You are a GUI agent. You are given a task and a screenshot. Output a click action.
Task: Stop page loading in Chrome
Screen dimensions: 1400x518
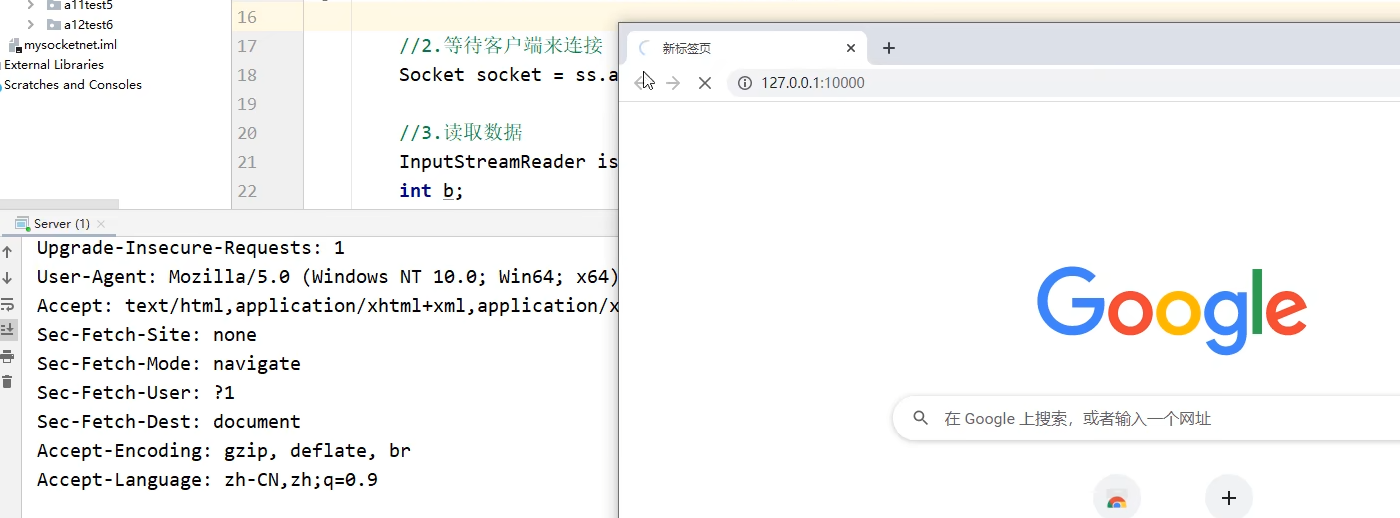pyautogui.click(x=705, y=83)
